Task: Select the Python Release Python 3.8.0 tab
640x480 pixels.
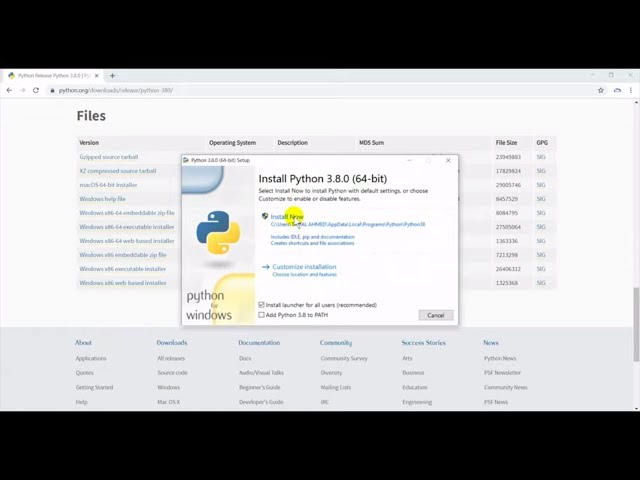Action: (53, 76)
